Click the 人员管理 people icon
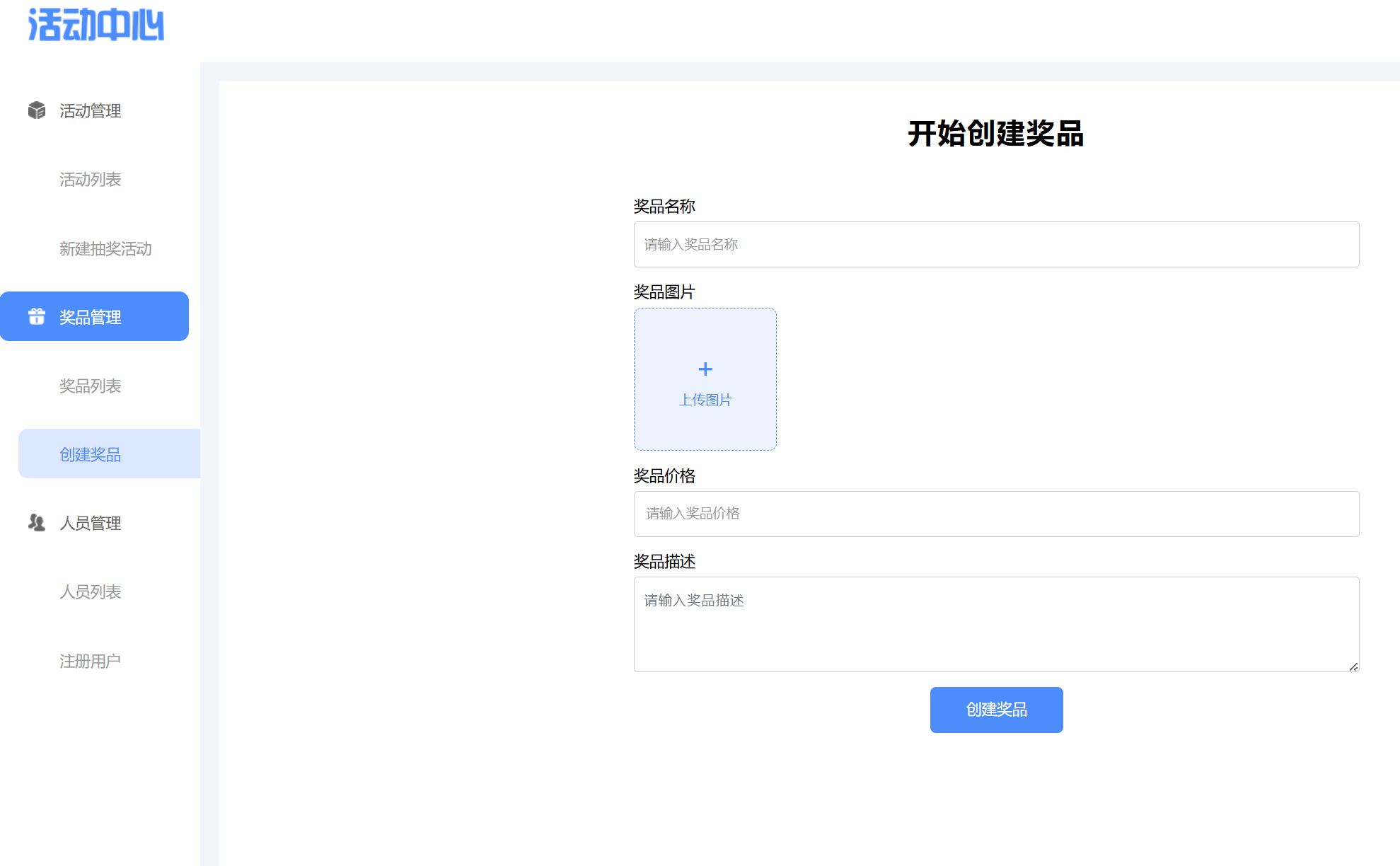Image resolution: width=1400 pixels, height=866 pixels. pos(37,523)
